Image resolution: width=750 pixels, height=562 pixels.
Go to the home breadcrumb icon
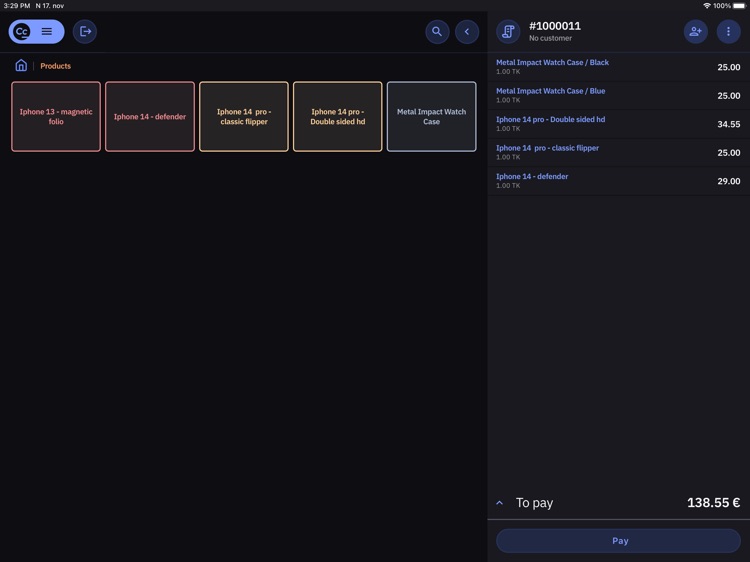(21, 66)
